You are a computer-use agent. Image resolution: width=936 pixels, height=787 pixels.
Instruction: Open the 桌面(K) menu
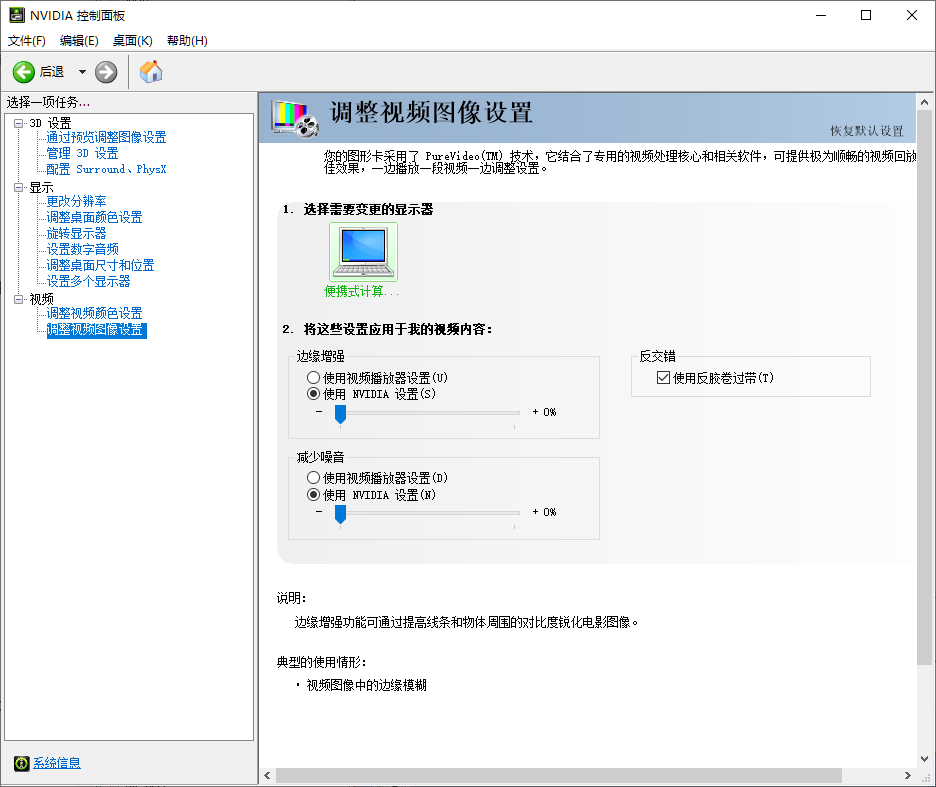click(133, 41)
